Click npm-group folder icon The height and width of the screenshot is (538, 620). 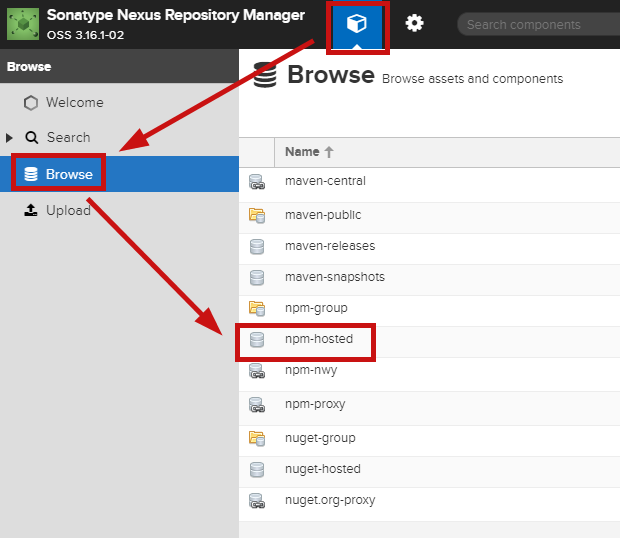pos(257,309)
